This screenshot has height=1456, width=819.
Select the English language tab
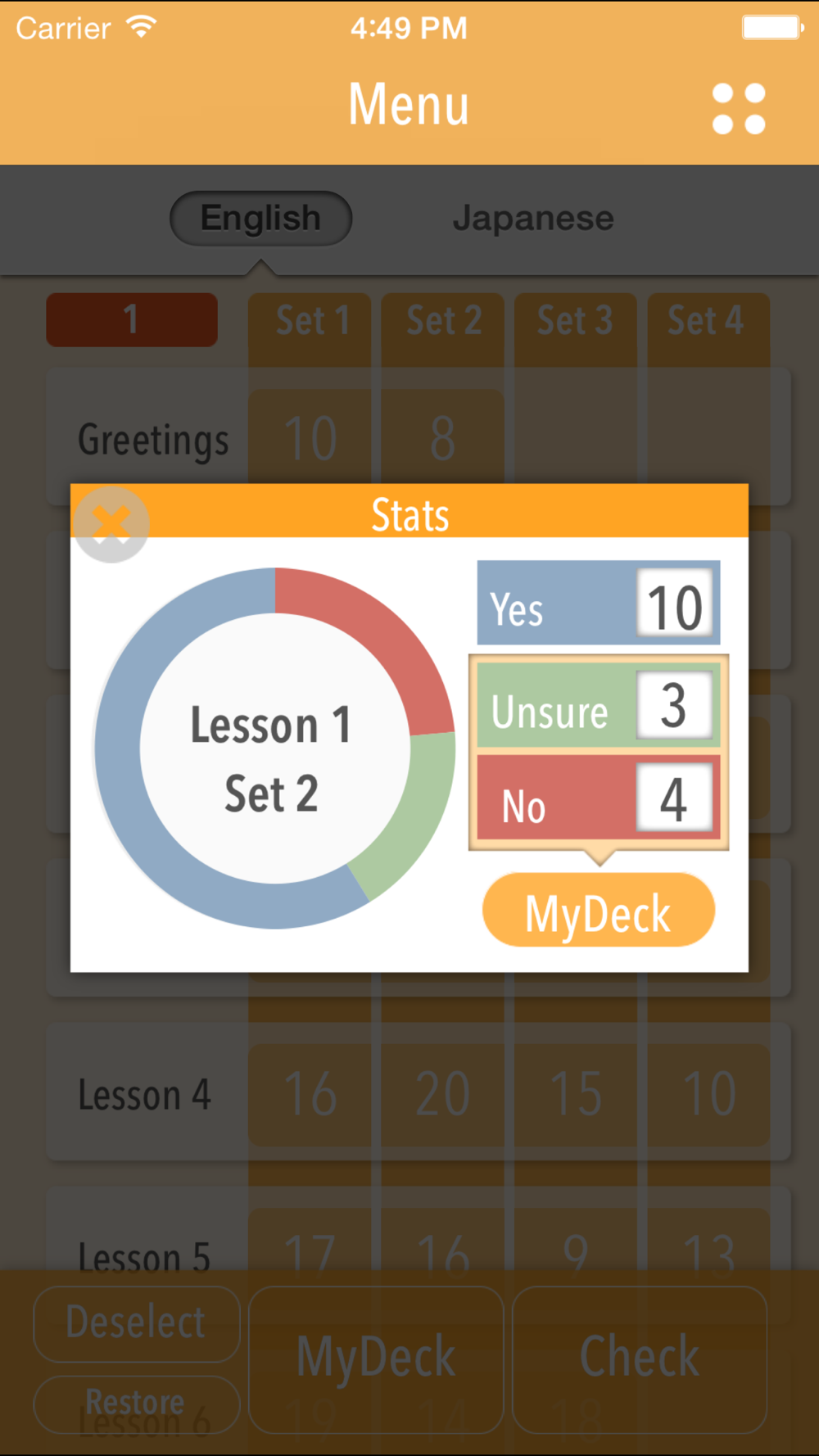(260, 219)
